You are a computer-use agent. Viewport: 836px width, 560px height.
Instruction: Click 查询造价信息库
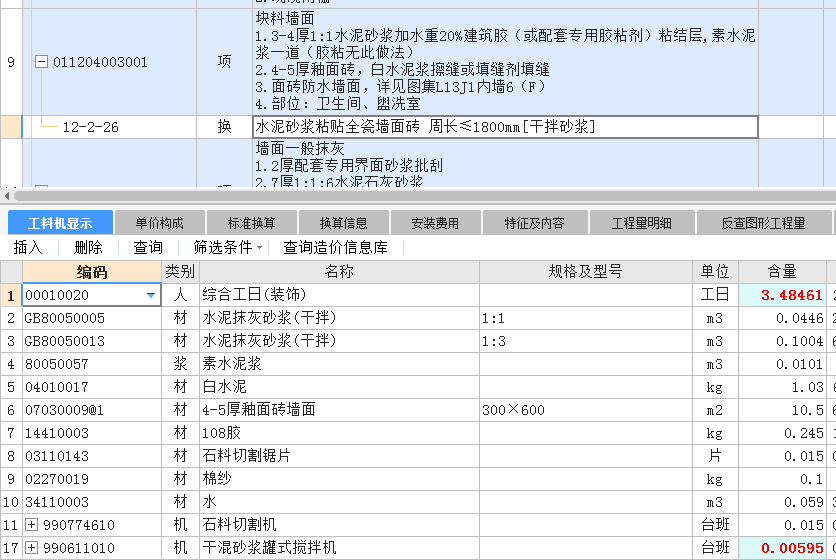pyautogui.click(x=335, y=247)
